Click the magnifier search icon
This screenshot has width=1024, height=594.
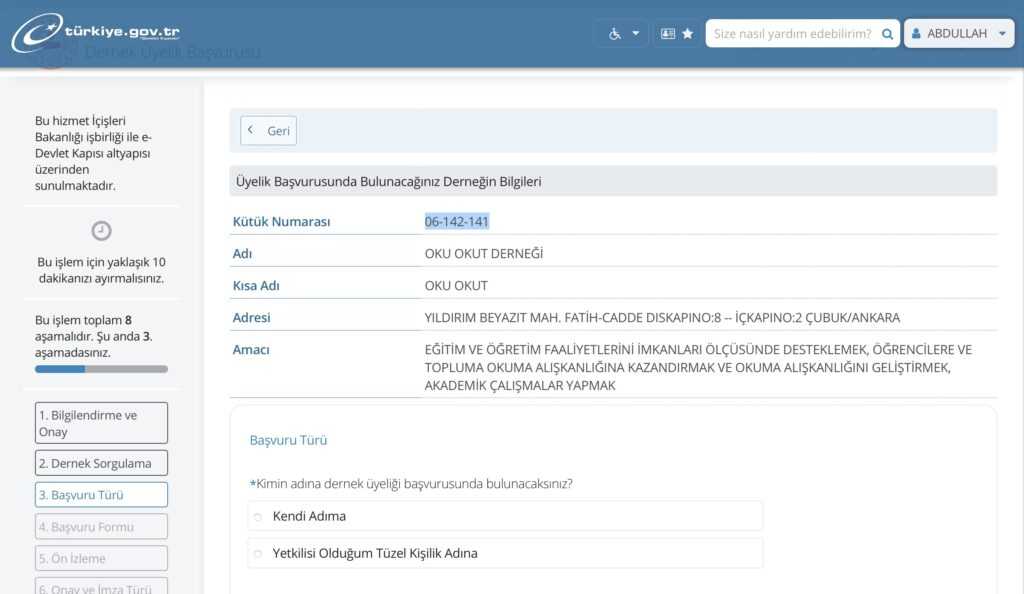pos(886,33)
